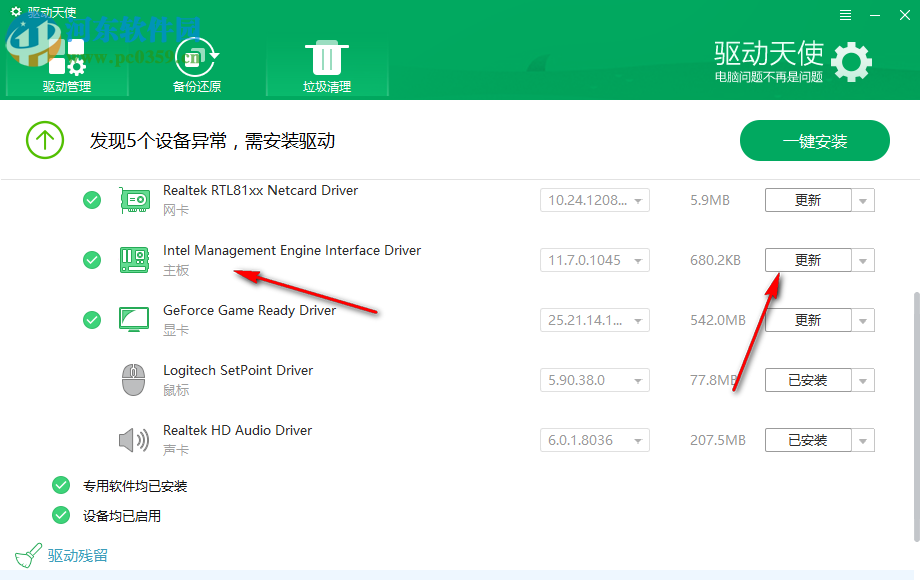Image resolution: width=920 pixels, height=580 pixels.
Task: Click the checkmark beside 专用软件均已安装
Action: [60, 485]
